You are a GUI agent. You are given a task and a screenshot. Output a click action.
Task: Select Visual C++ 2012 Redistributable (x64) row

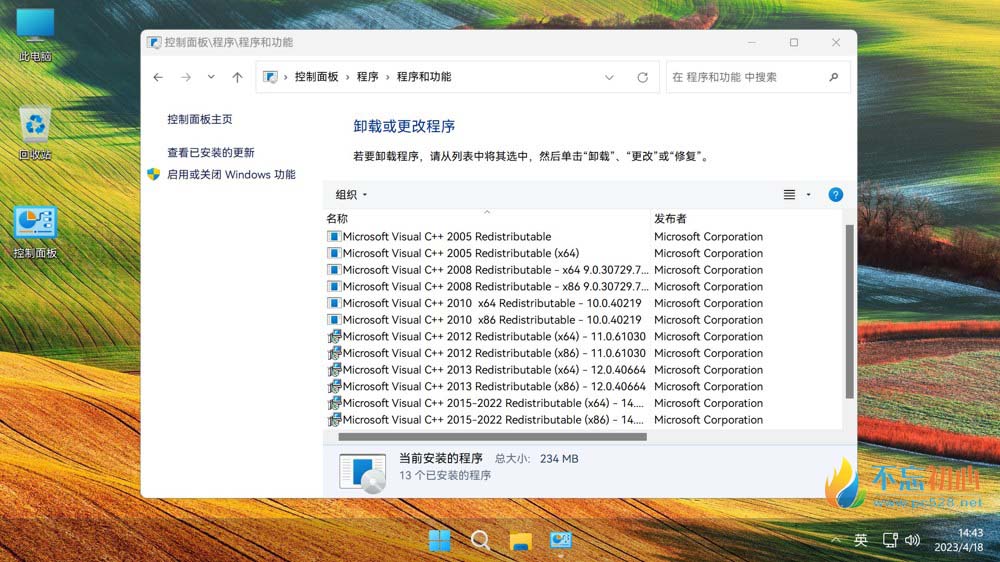pos(584,336)
